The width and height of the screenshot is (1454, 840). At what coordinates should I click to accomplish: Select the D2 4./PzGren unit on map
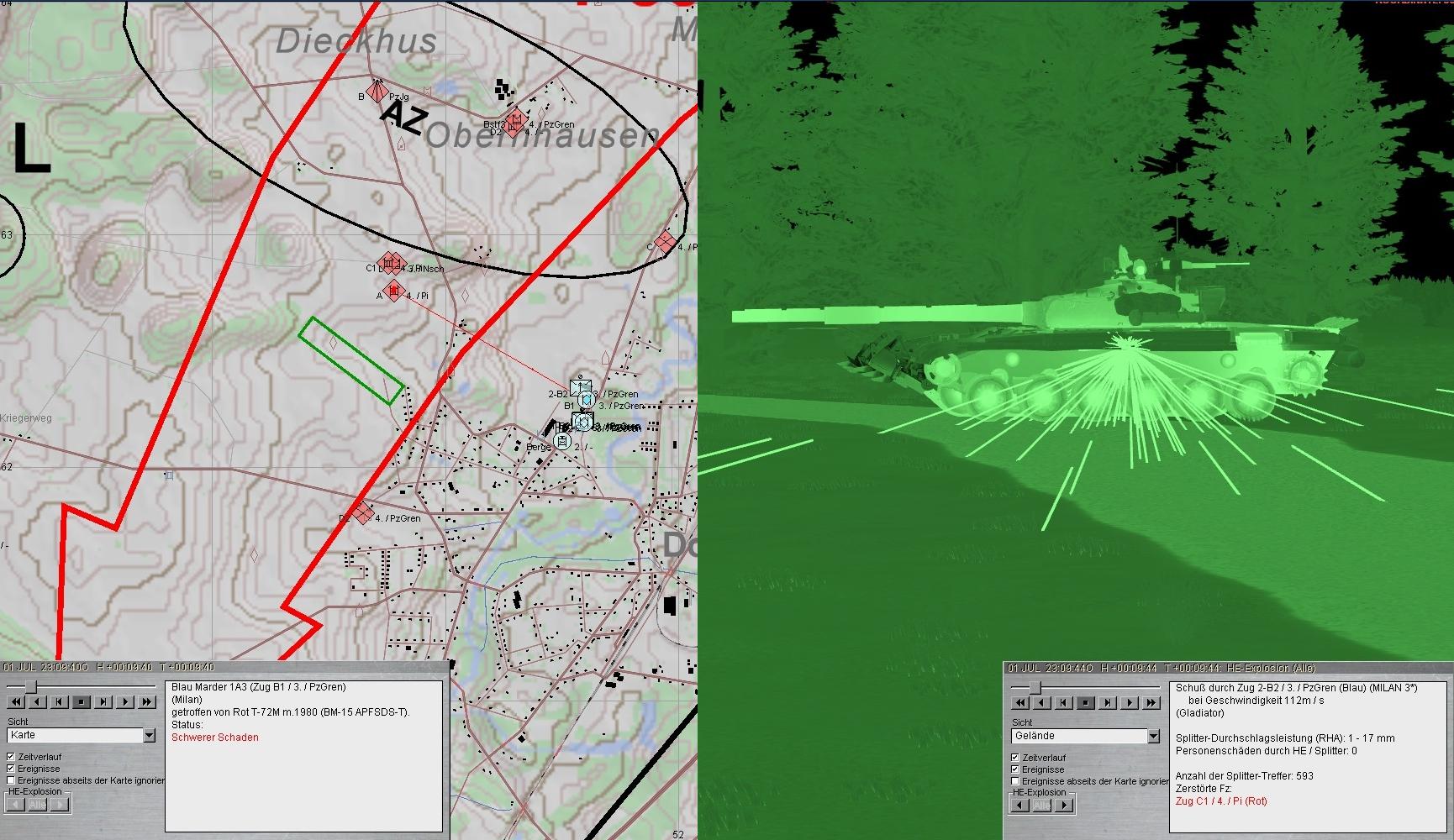pos(362,513)
